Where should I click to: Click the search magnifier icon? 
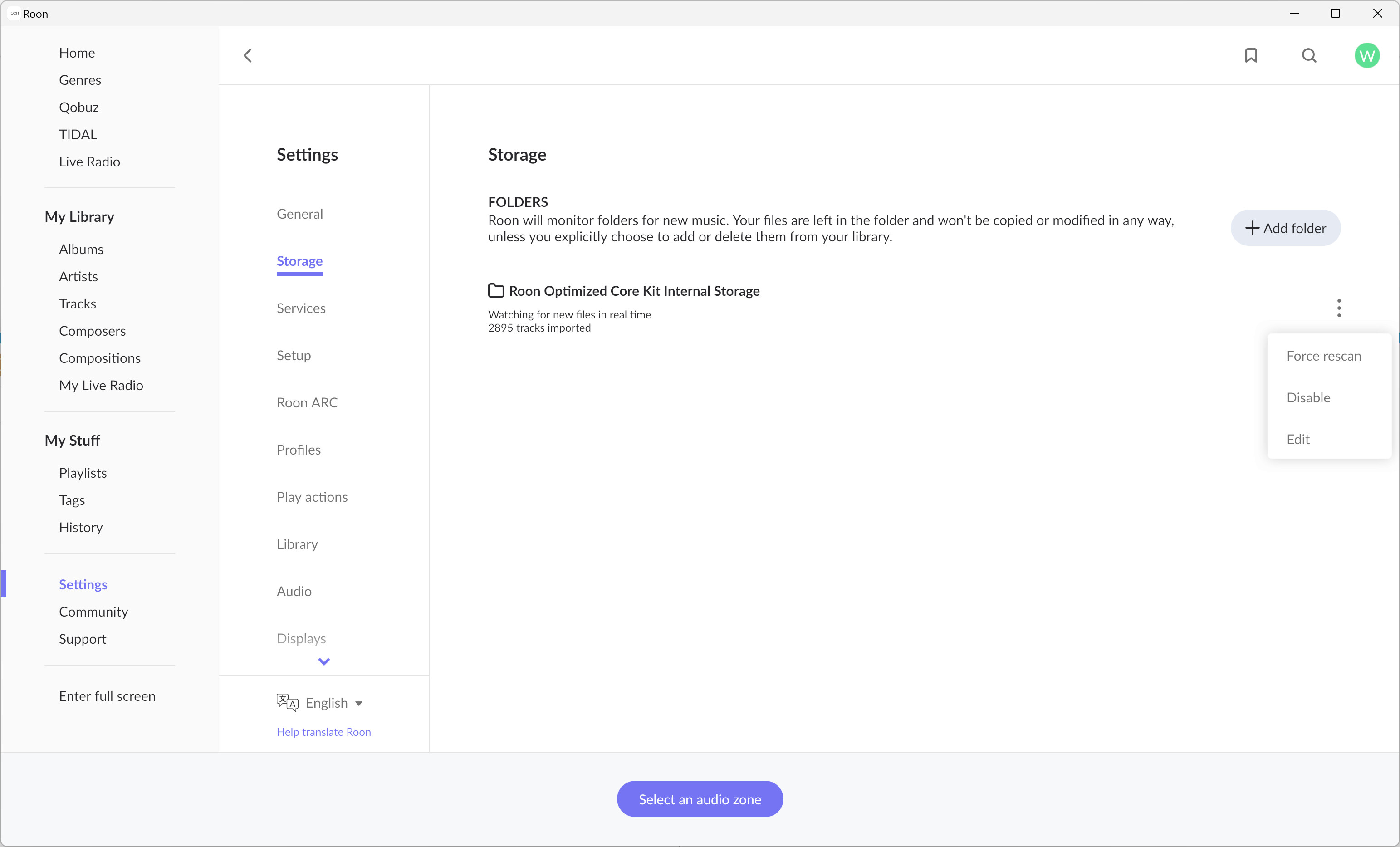pyautogui.click(x=1309, y=55)
